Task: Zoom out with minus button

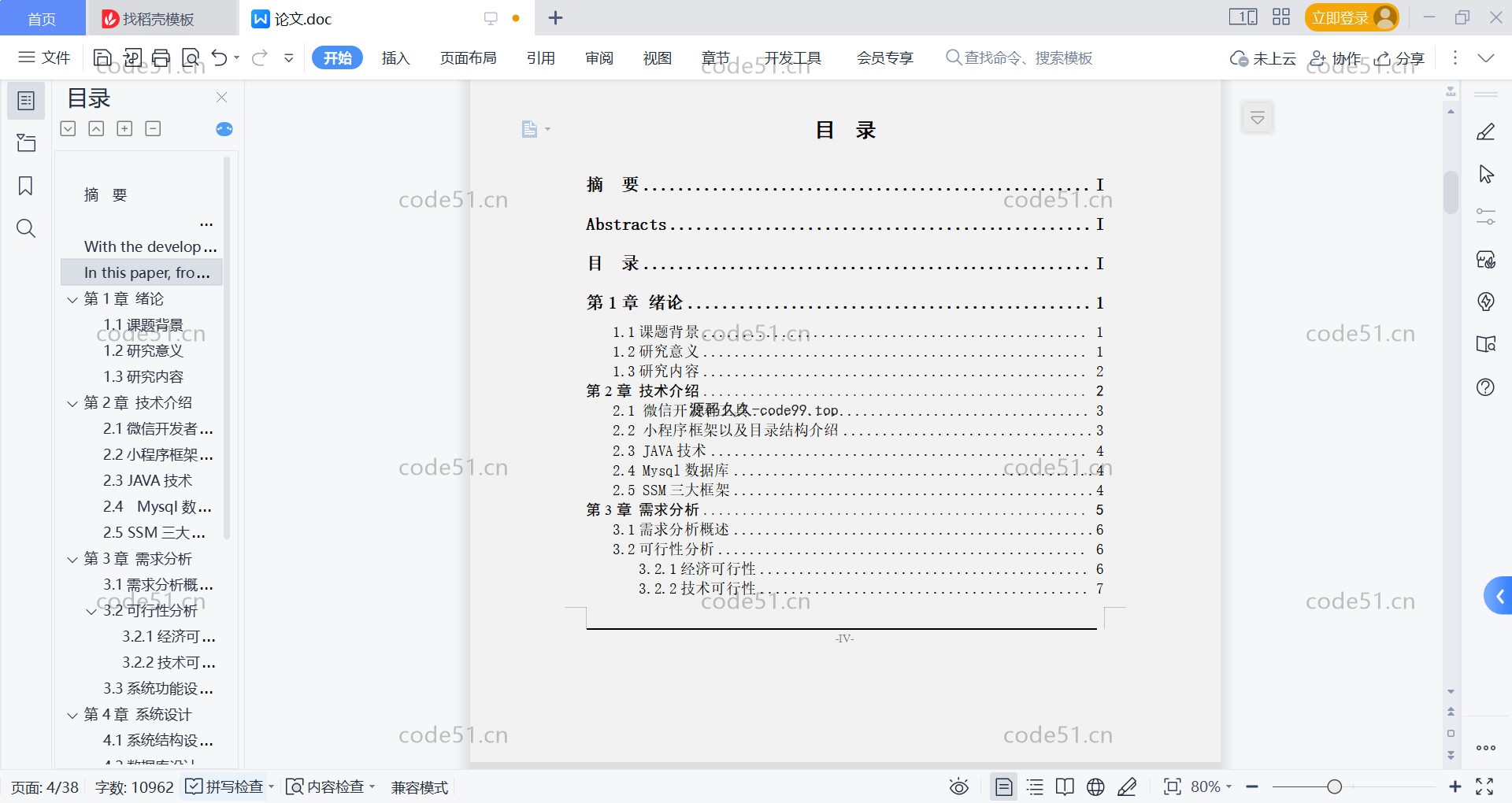Action: click(x=1252, y=786)
